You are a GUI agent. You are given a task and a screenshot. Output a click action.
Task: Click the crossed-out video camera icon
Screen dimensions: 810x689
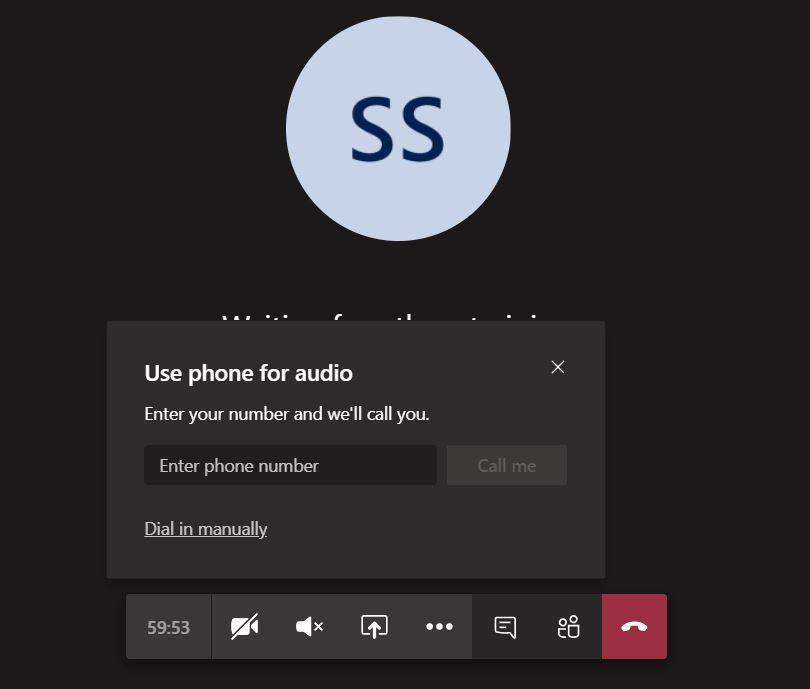click(x=244, y=627)
